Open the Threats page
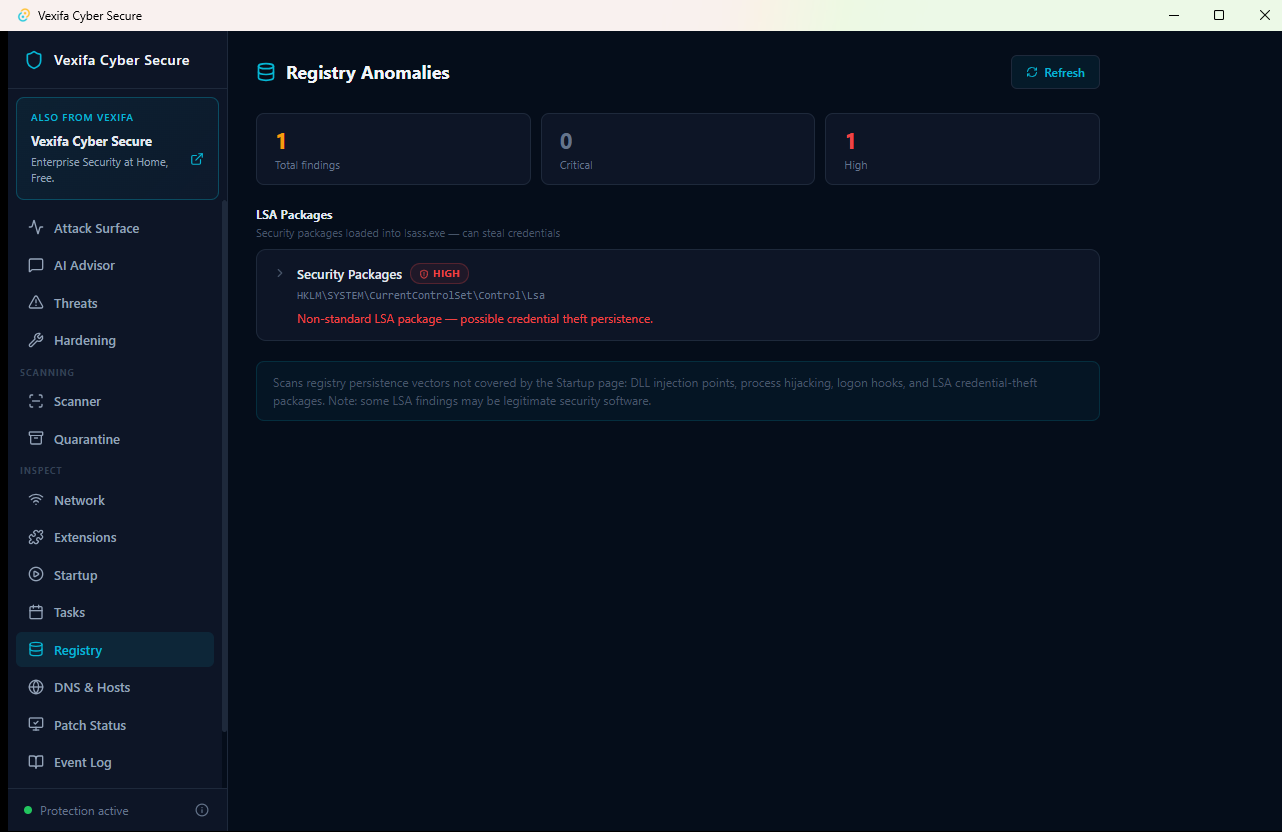The height and width of the screenshot is (832, 1282). click(x=115, y=303)
